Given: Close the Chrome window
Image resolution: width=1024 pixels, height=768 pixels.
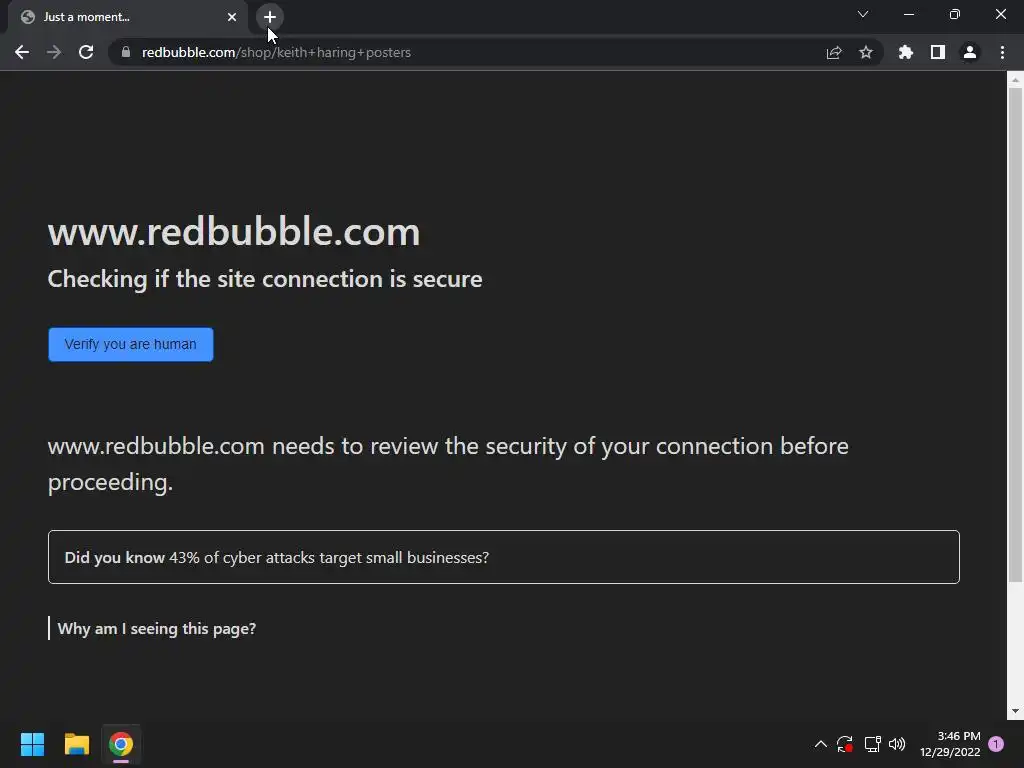Looking at the screenshot, I should point(1000,14).
